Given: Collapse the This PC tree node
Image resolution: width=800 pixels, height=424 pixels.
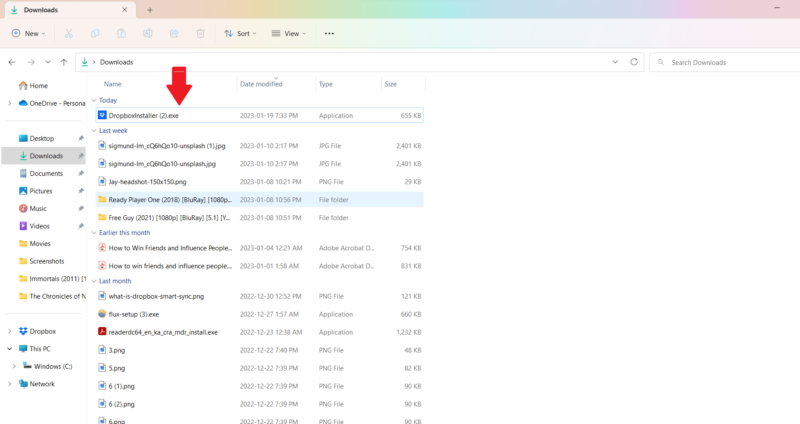Looking at the screenshot, I should coord(10,349).
